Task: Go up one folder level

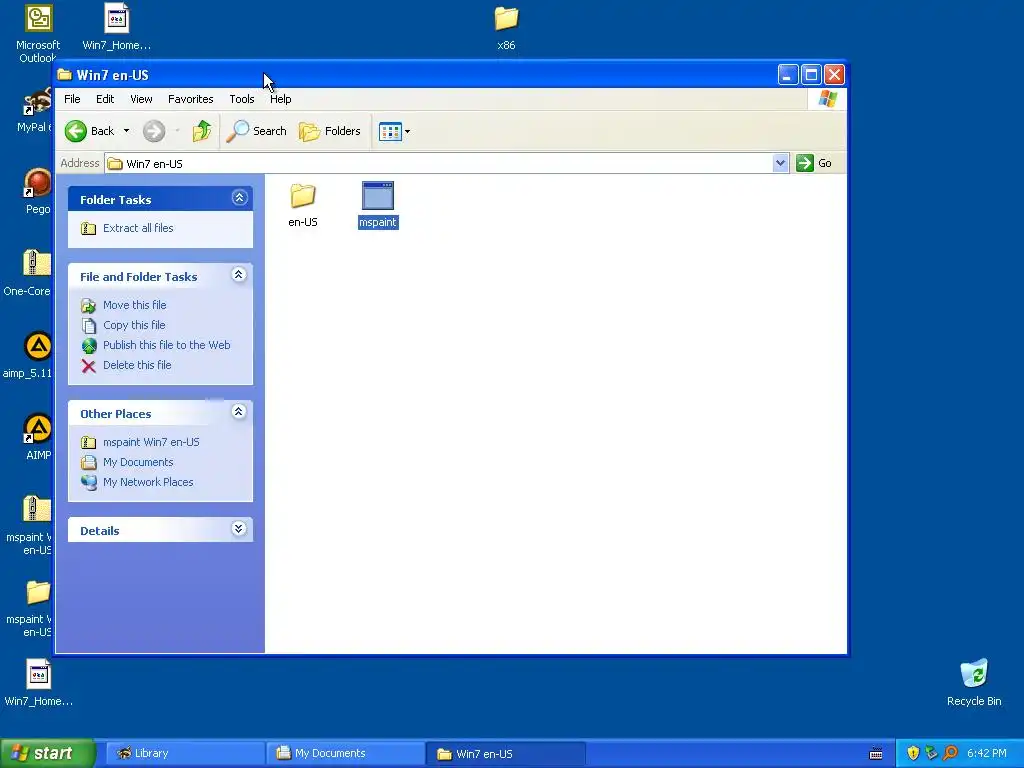Action: point(202,131)
